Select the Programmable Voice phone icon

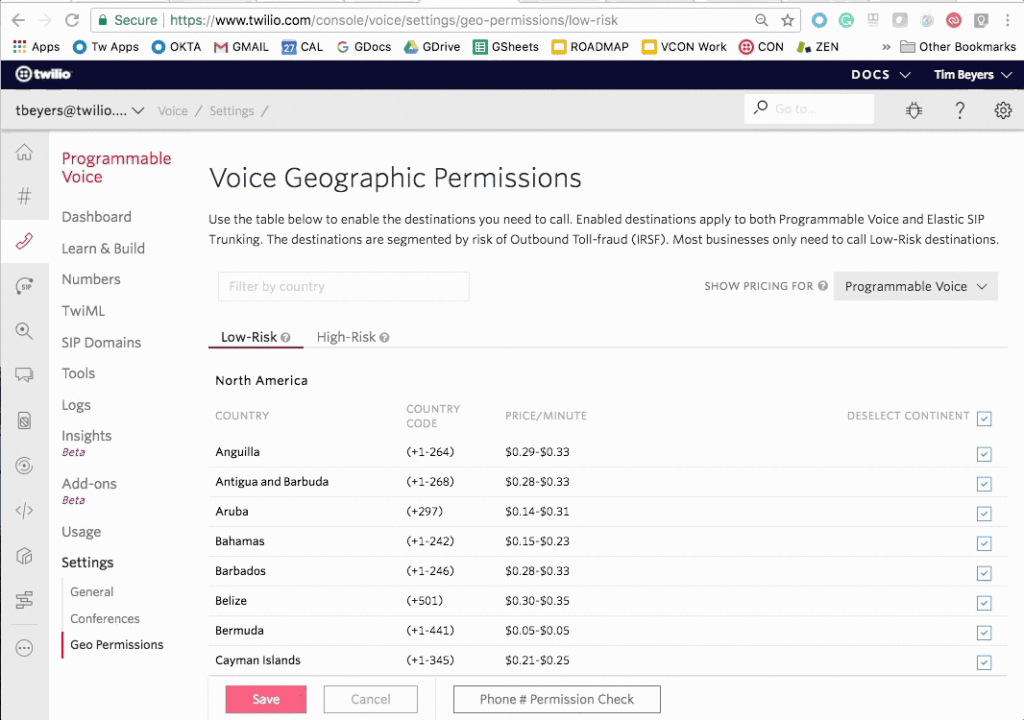click(x=24, y=241)
